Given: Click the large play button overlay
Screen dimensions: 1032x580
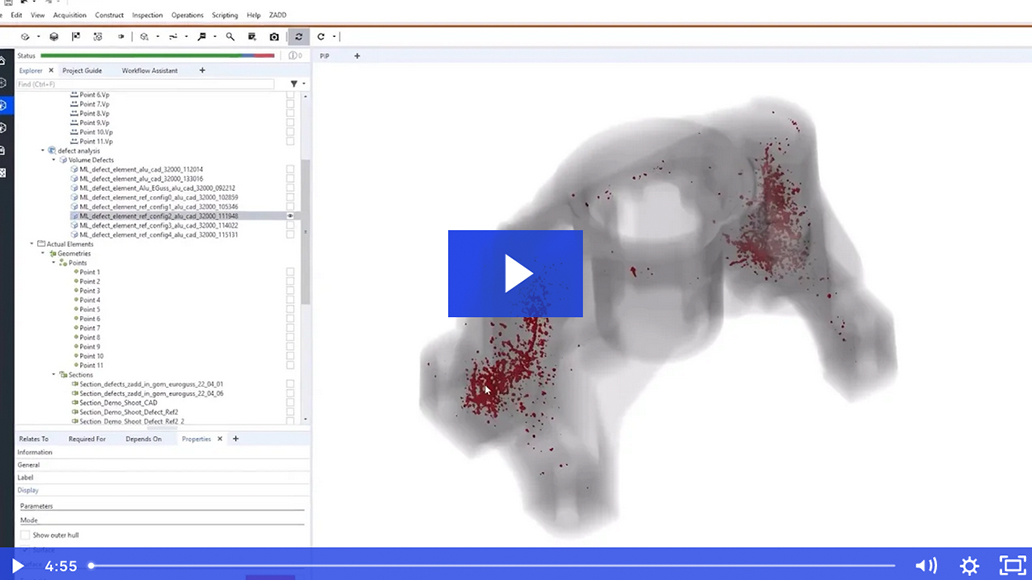Looking at the screenshot, I should (x=515, y=273).
